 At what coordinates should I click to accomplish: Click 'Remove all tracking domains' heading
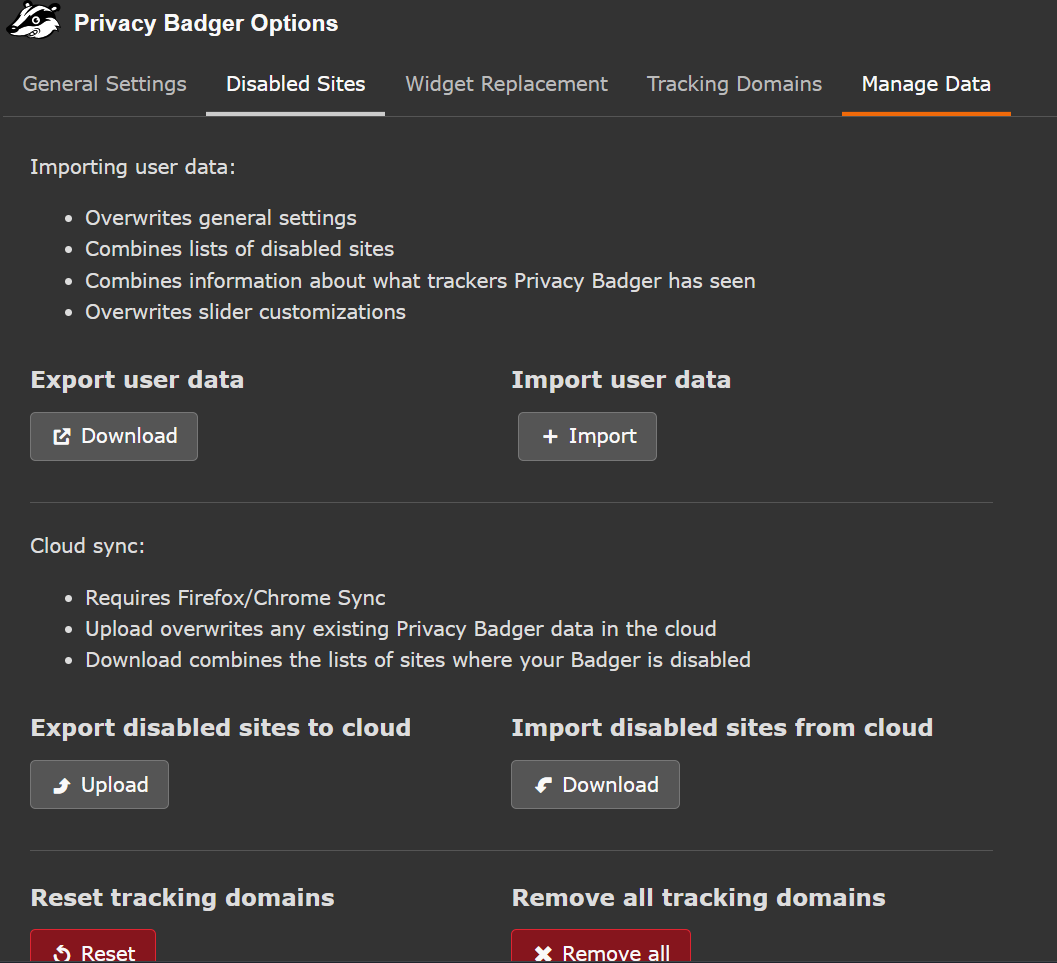click(x=698, y=898)
